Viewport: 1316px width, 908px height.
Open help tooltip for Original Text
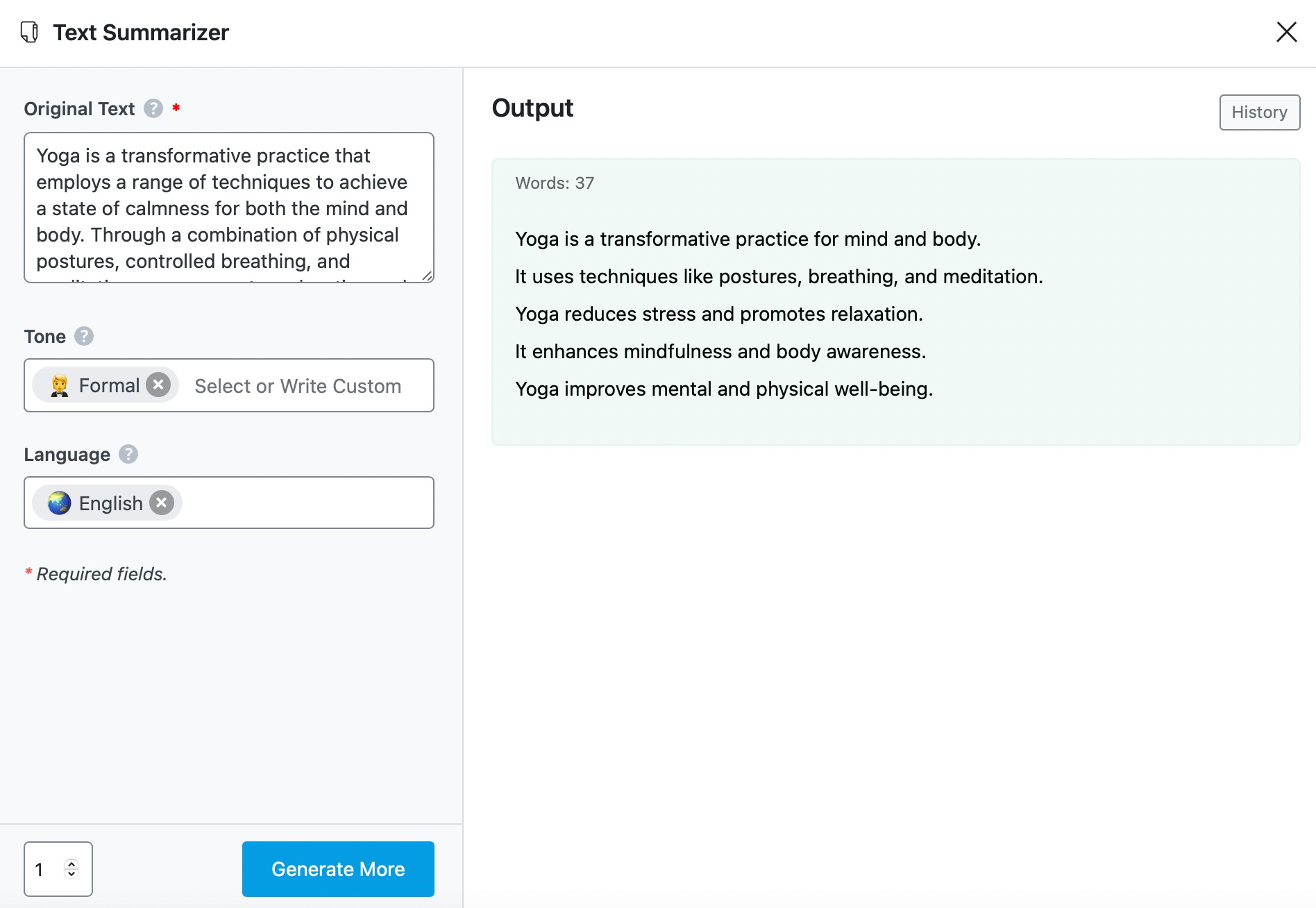[x=153, y=108]
